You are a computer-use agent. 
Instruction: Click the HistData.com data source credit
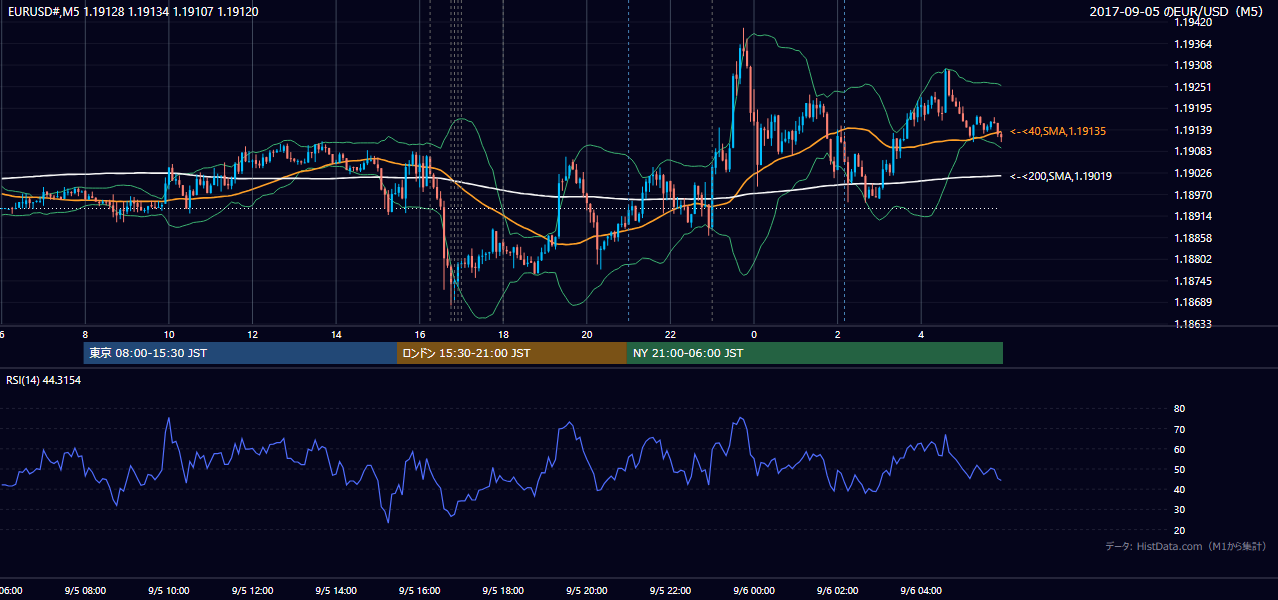(1186, 546)
